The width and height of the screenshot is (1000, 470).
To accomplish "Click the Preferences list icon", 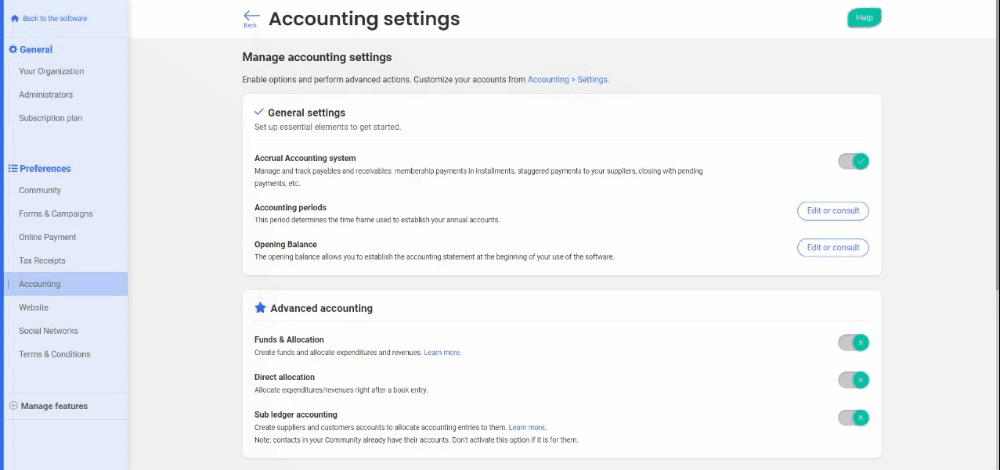I will point(13,169).
